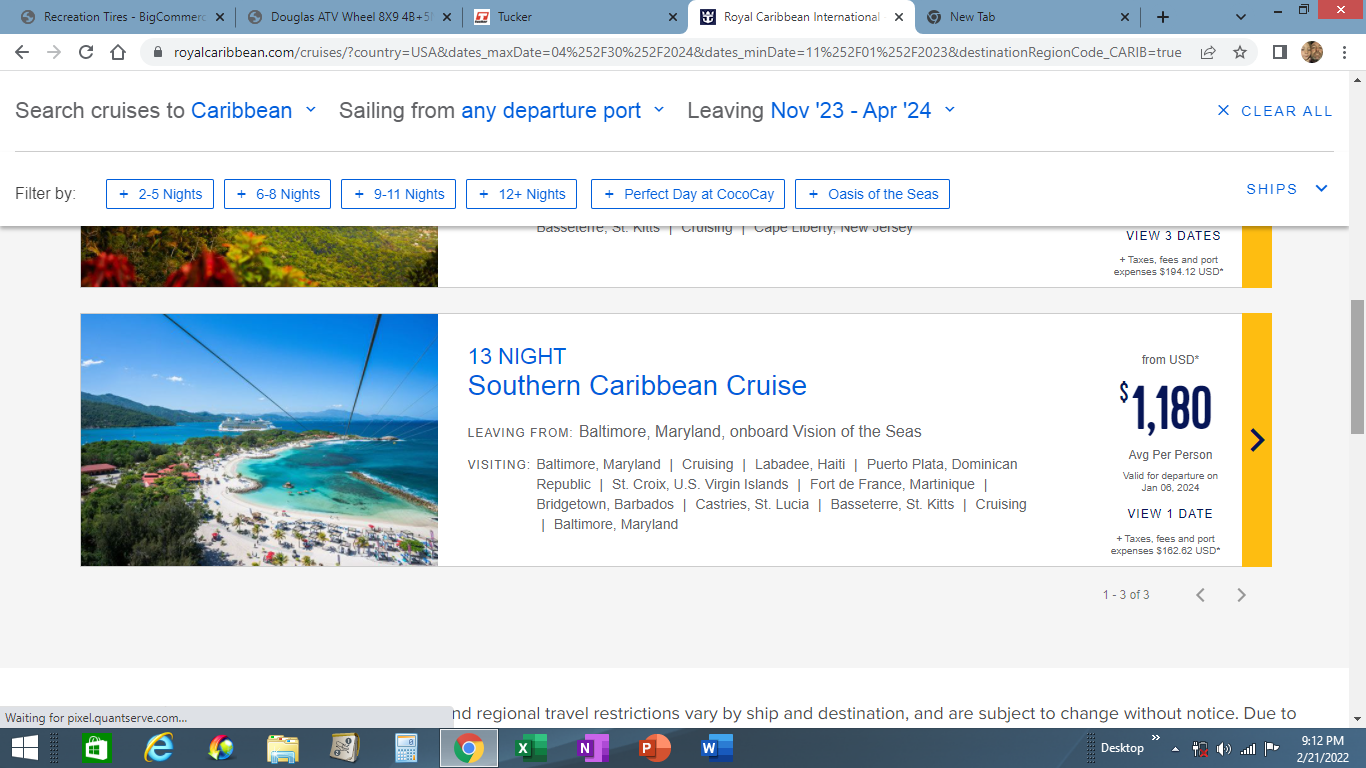Go back using the browser back arrow
This screenshot has height=768, width=1366.
pyautogui.click(x=22, y=52)
